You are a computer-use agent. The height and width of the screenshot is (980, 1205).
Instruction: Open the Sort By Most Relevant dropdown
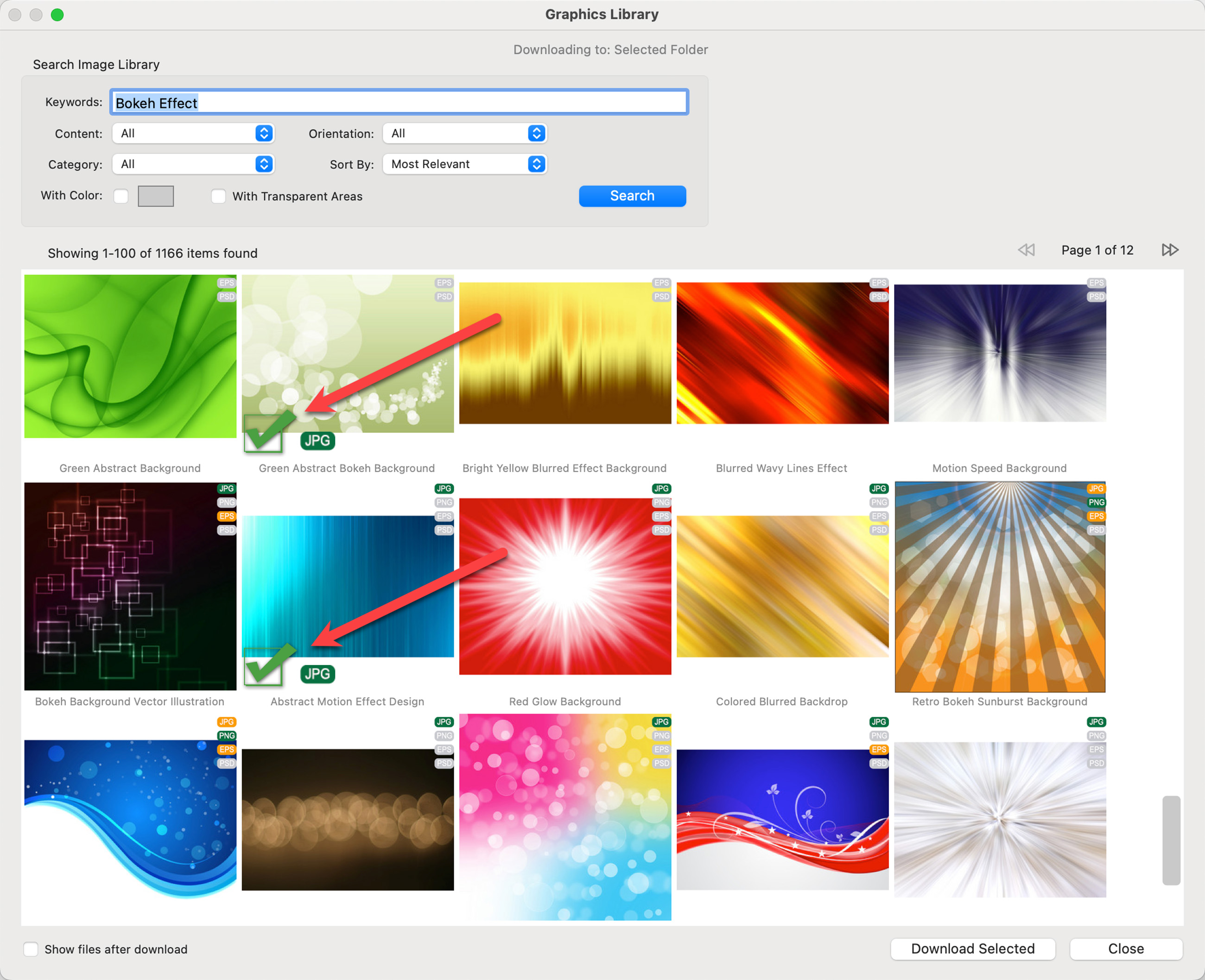click(x=464, y=164)
